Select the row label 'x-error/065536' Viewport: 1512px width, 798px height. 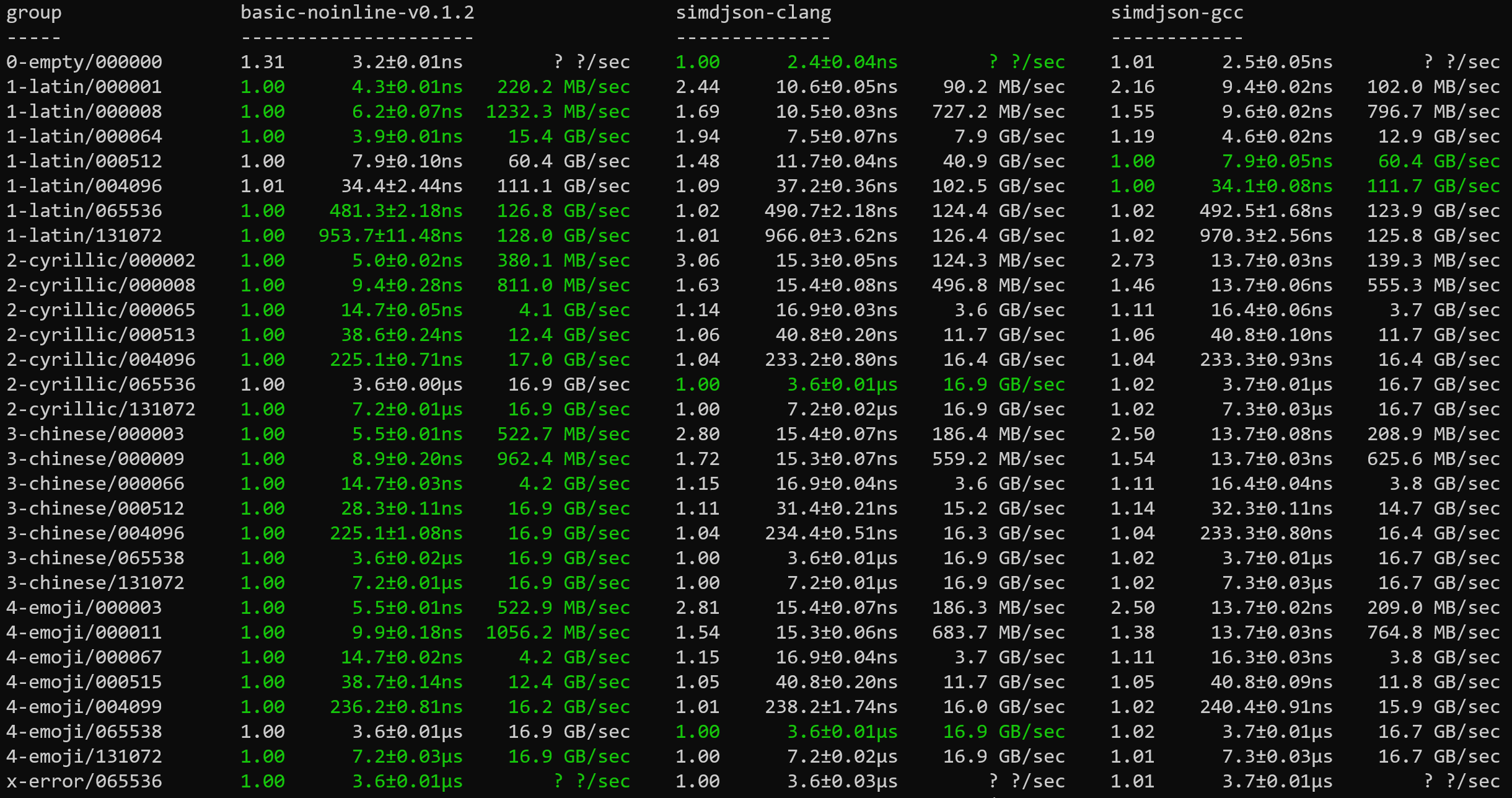84,781
